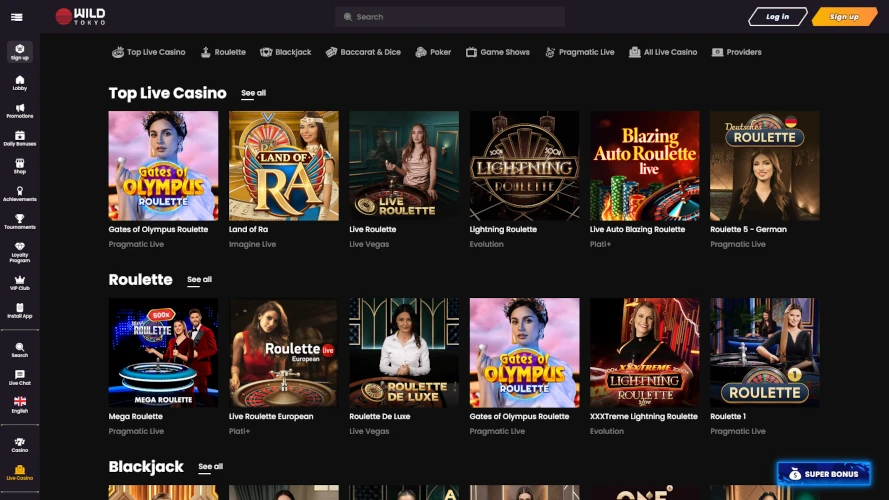Go to Lobby in sidebar
Screen dimensions: 889x500
pyautogui.click(x=20, y=83)
